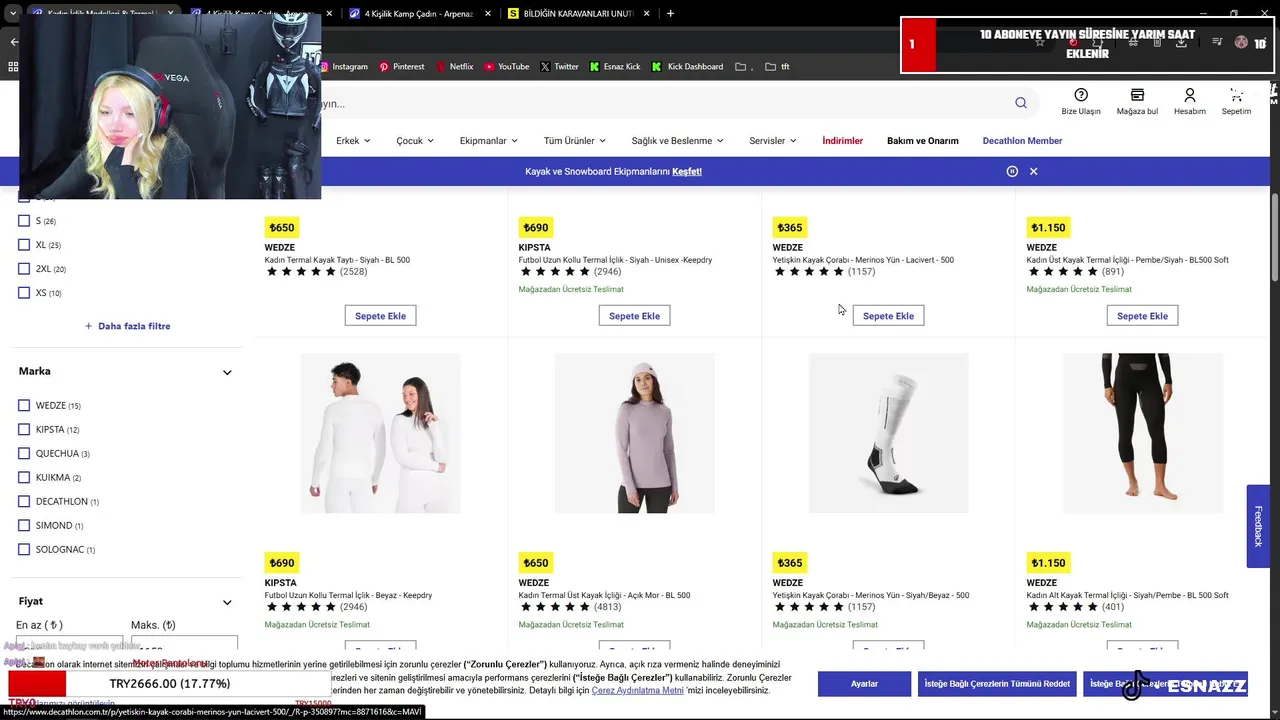This screenshot has height=720, width=1280.
Task: Open Pinterest bookmark
Action: point(402,67)
